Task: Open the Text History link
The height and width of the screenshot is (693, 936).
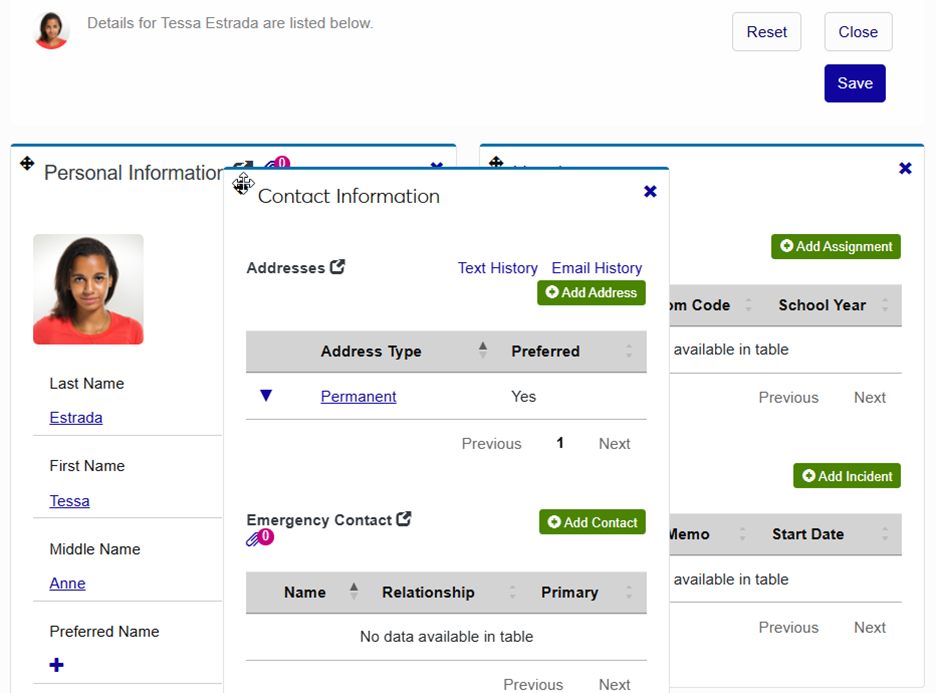Action: pos(497,268)
